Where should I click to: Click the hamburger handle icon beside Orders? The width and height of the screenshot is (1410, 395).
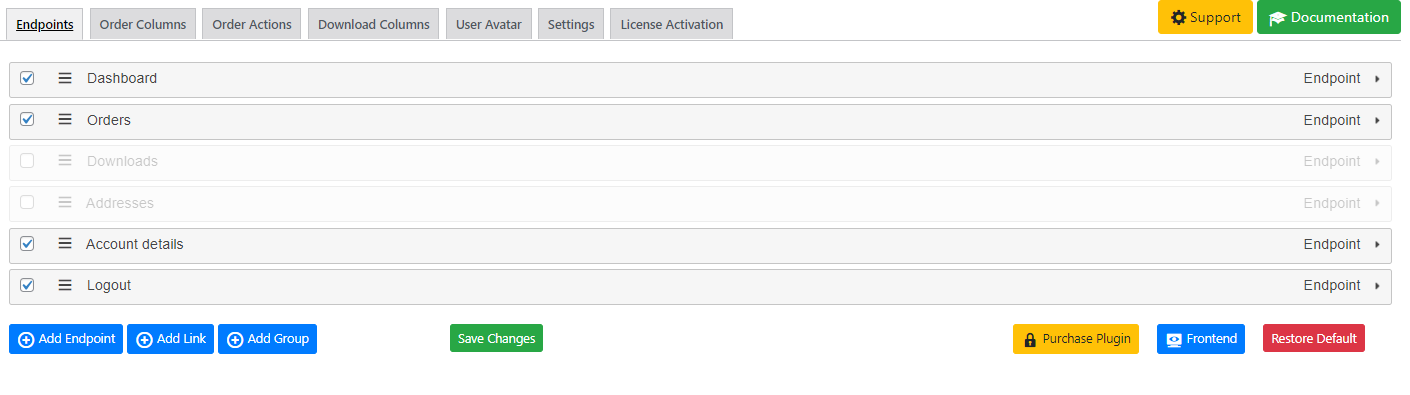[65, 120]
